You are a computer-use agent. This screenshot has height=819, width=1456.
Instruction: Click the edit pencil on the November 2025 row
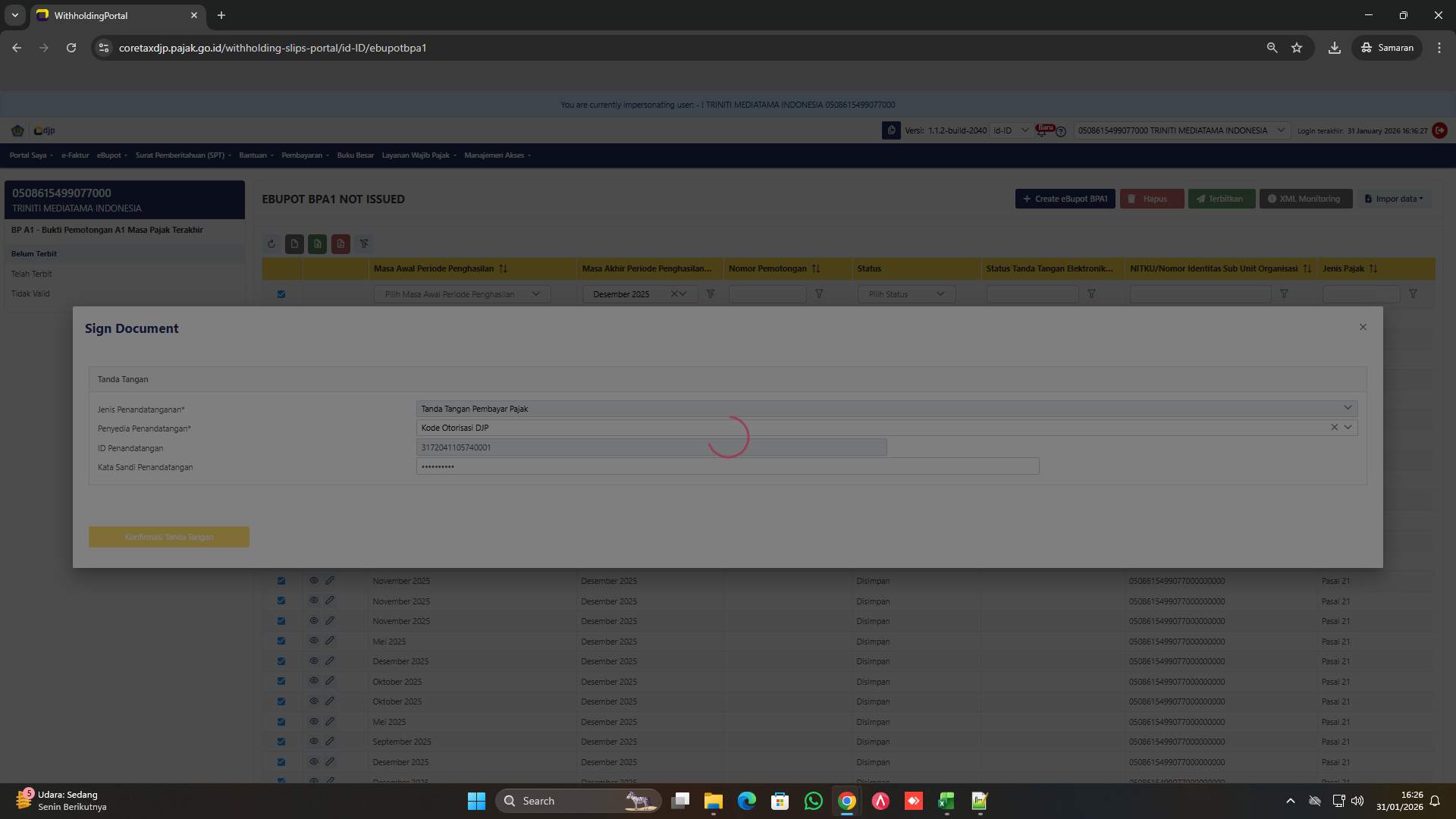coord(331,580)
